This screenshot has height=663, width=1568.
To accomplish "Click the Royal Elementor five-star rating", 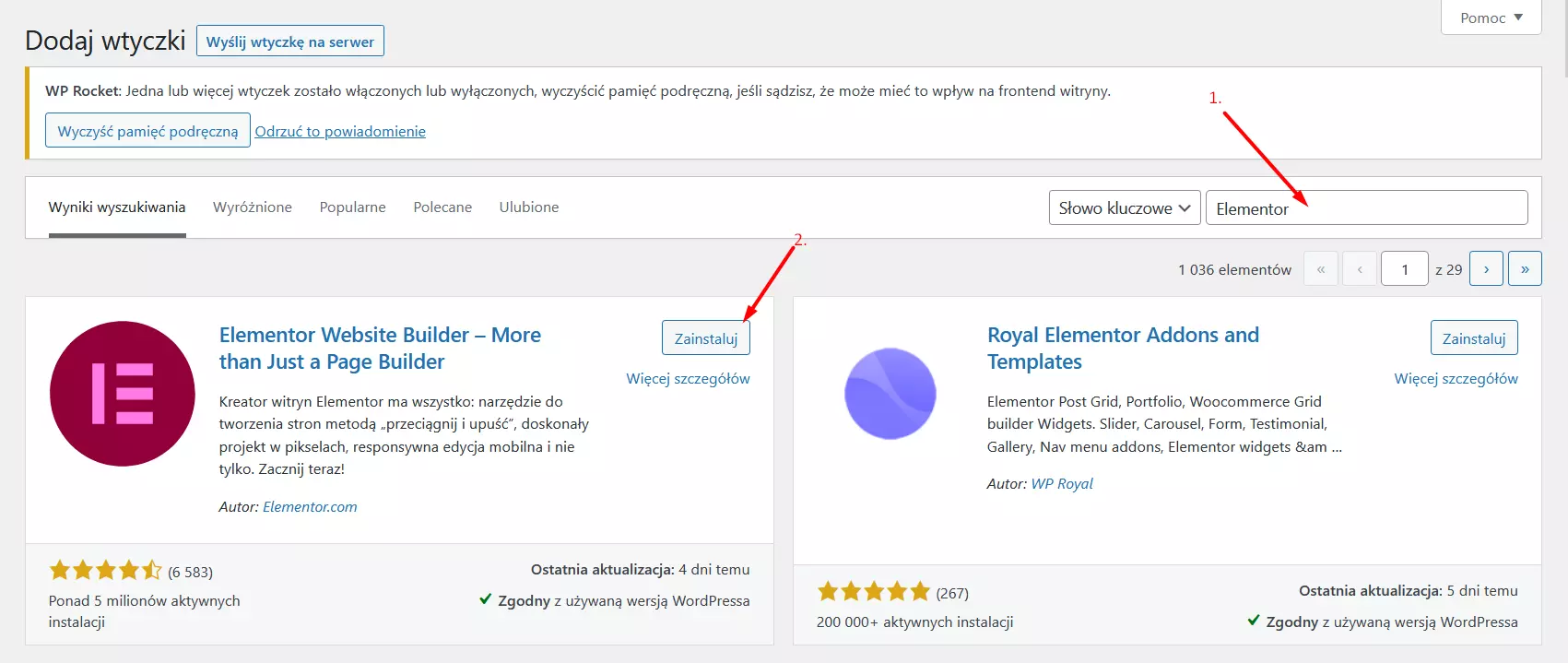I will click(x=873, y=592).
